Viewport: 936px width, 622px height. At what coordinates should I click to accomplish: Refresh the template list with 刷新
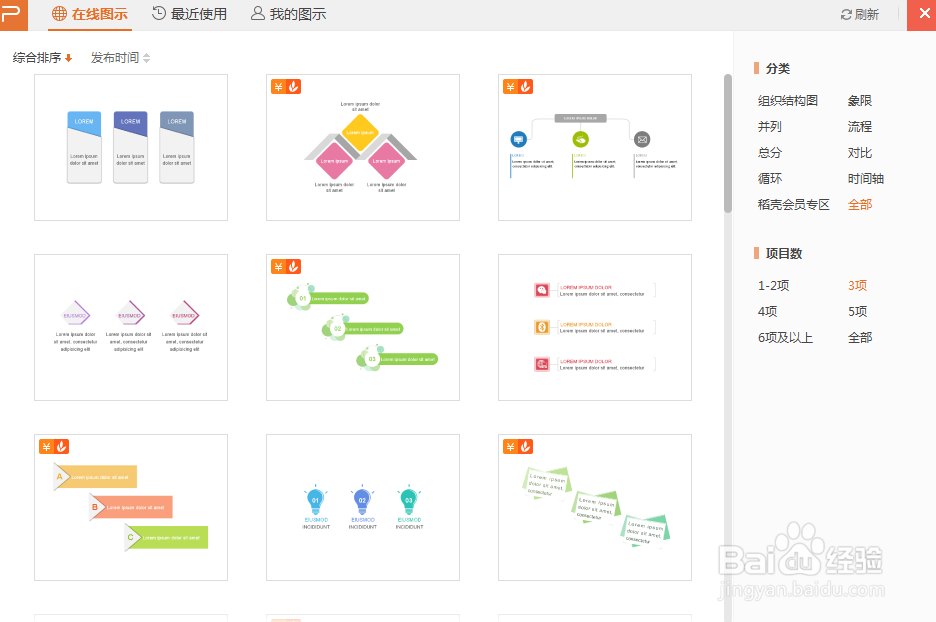coord(862,14)
